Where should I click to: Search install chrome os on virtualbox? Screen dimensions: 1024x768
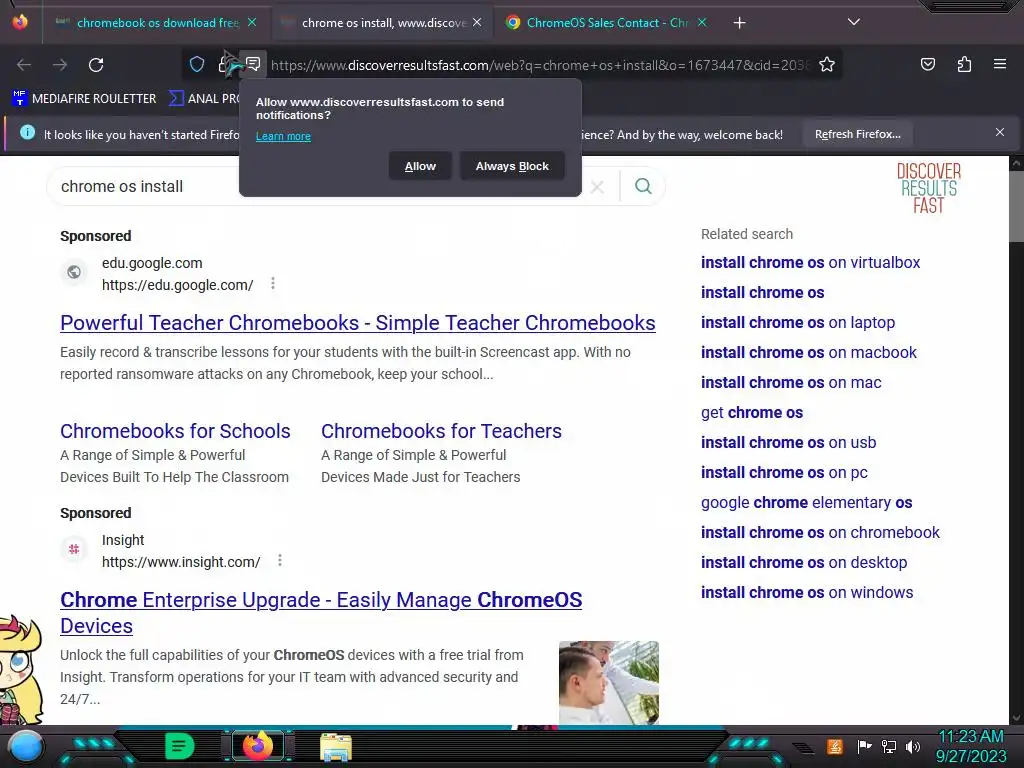pyautogui.click(x=810, y=263)
